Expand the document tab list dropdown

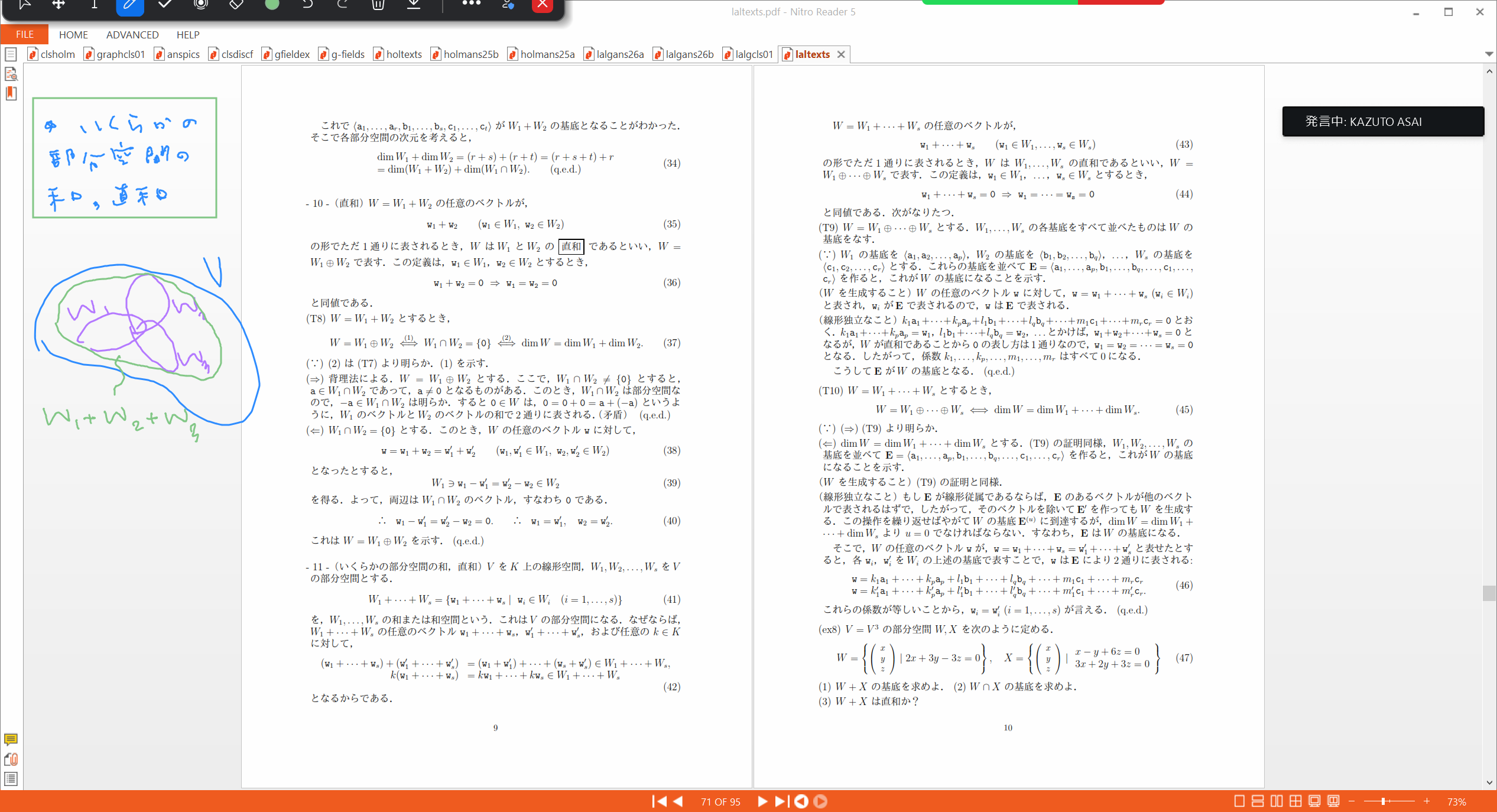(x=1489, y=54)
